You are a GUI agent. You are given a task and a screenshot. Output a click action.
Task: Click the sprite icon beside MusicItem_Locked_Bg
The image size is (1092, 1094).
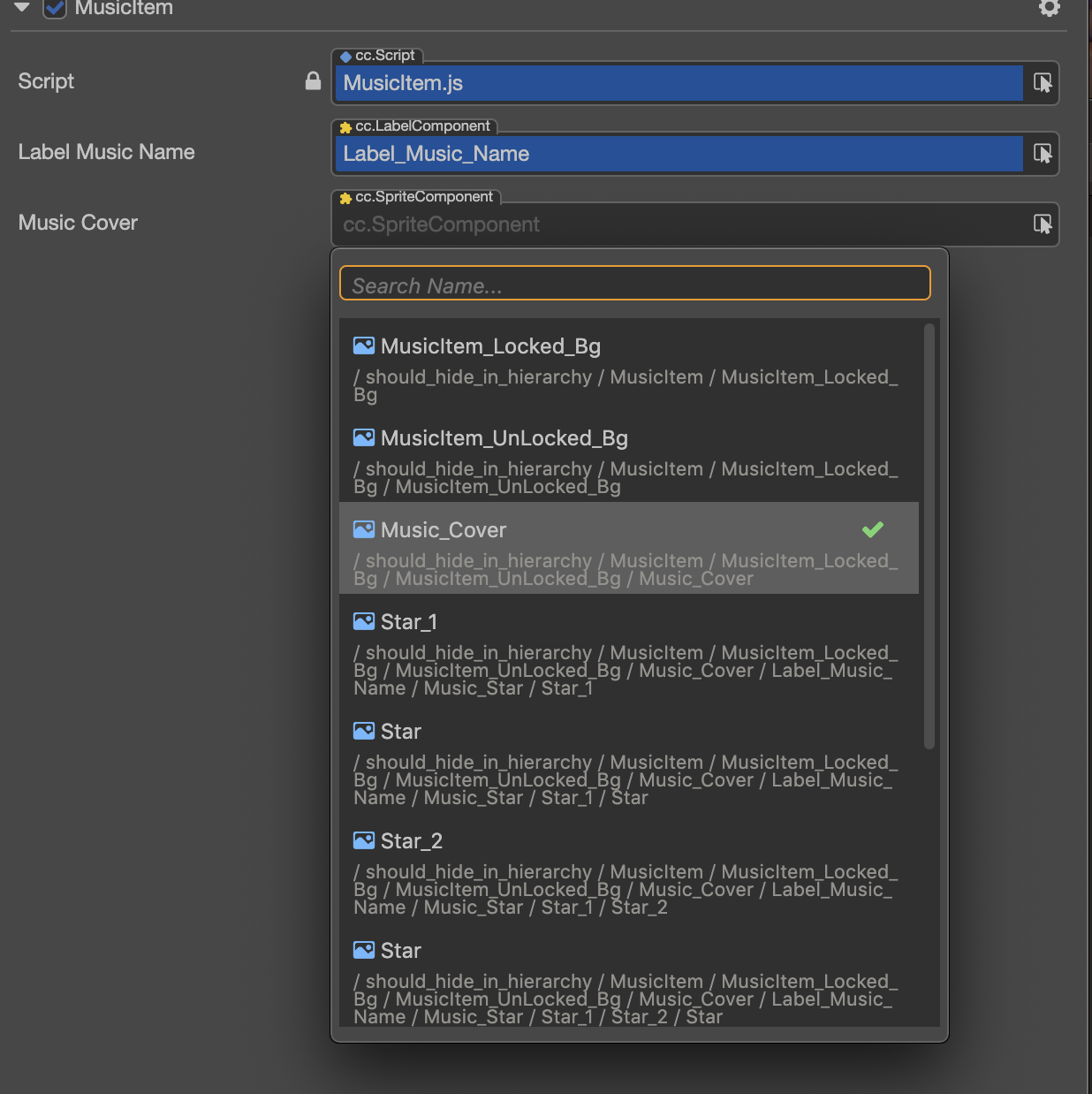tap(363, 346)
